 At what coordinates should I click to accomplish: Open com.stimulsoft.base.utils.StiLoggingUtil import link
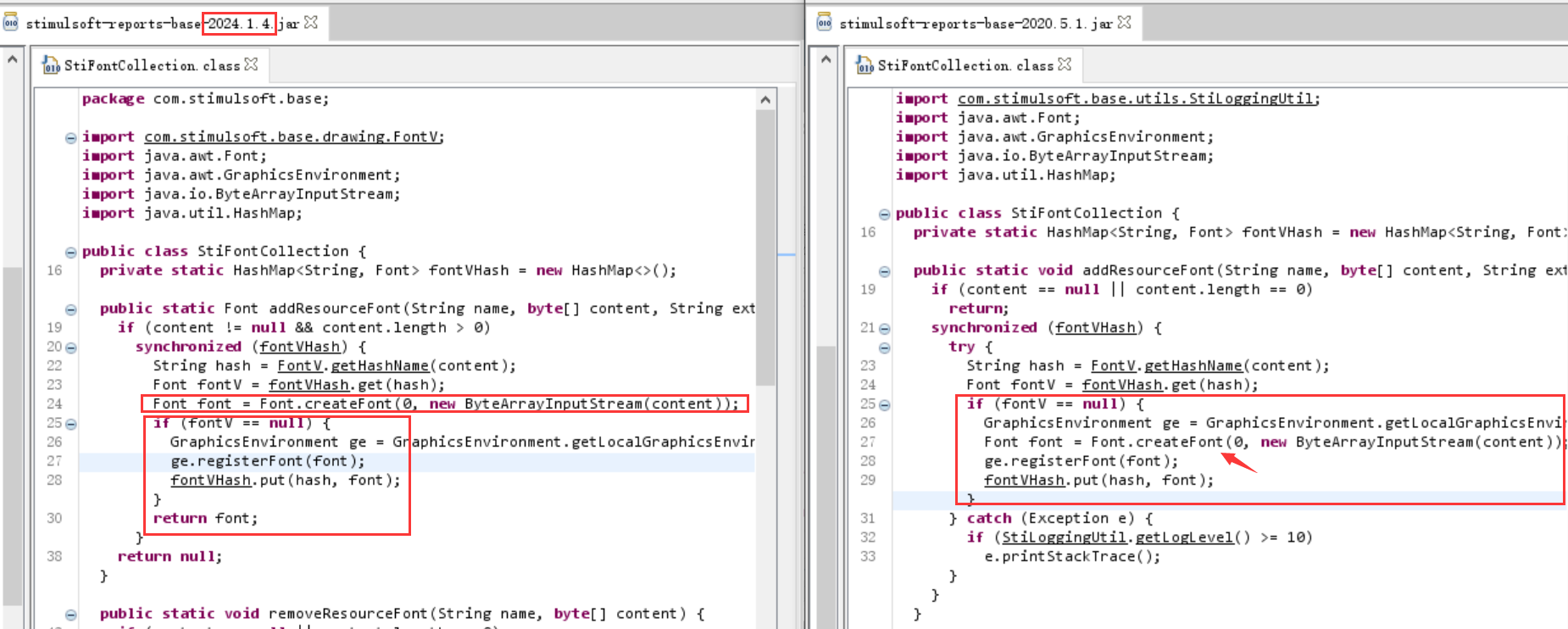point(1136,98)
